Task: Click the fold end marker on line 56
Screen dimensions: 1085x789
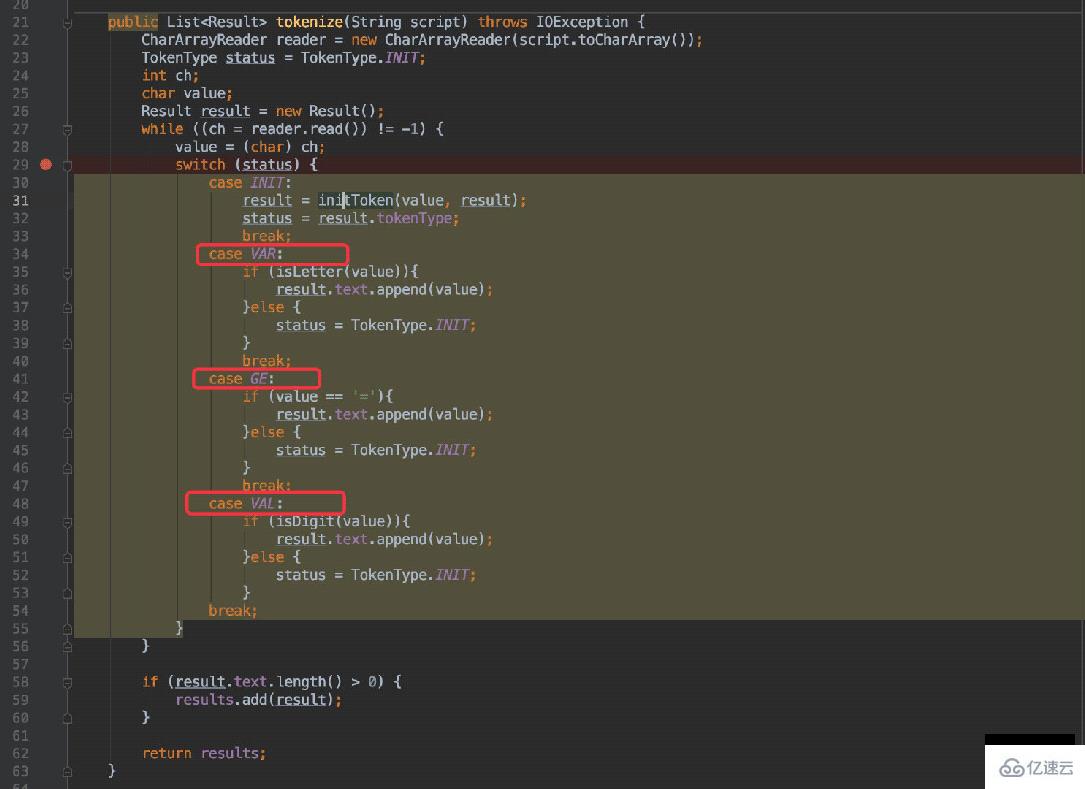Action: tap(68, 647)
